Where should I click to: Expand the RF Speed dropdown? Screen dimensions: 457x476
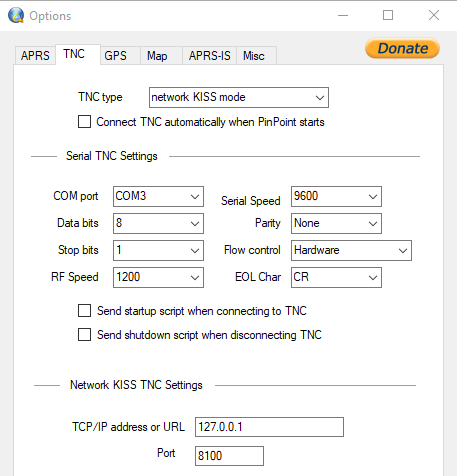[158, 277]
